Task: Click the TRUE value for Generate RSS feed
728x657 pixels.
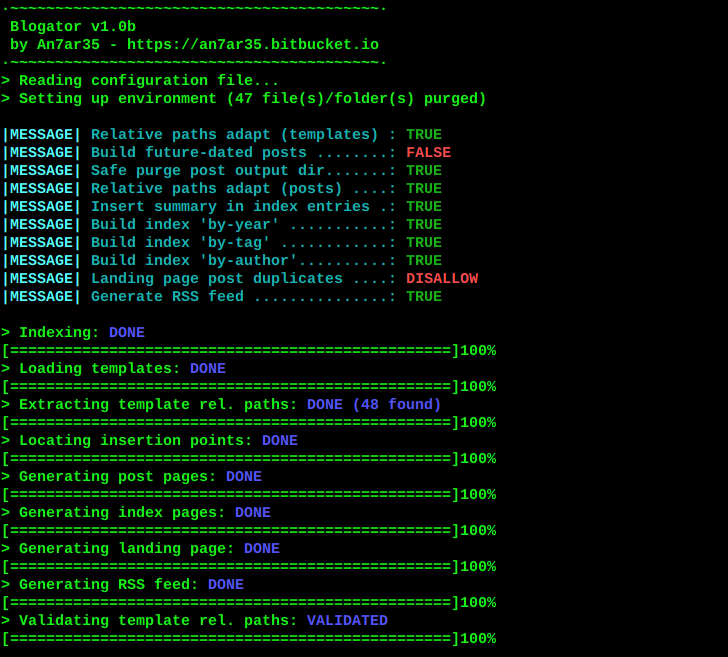Action: tap(424, 297)
